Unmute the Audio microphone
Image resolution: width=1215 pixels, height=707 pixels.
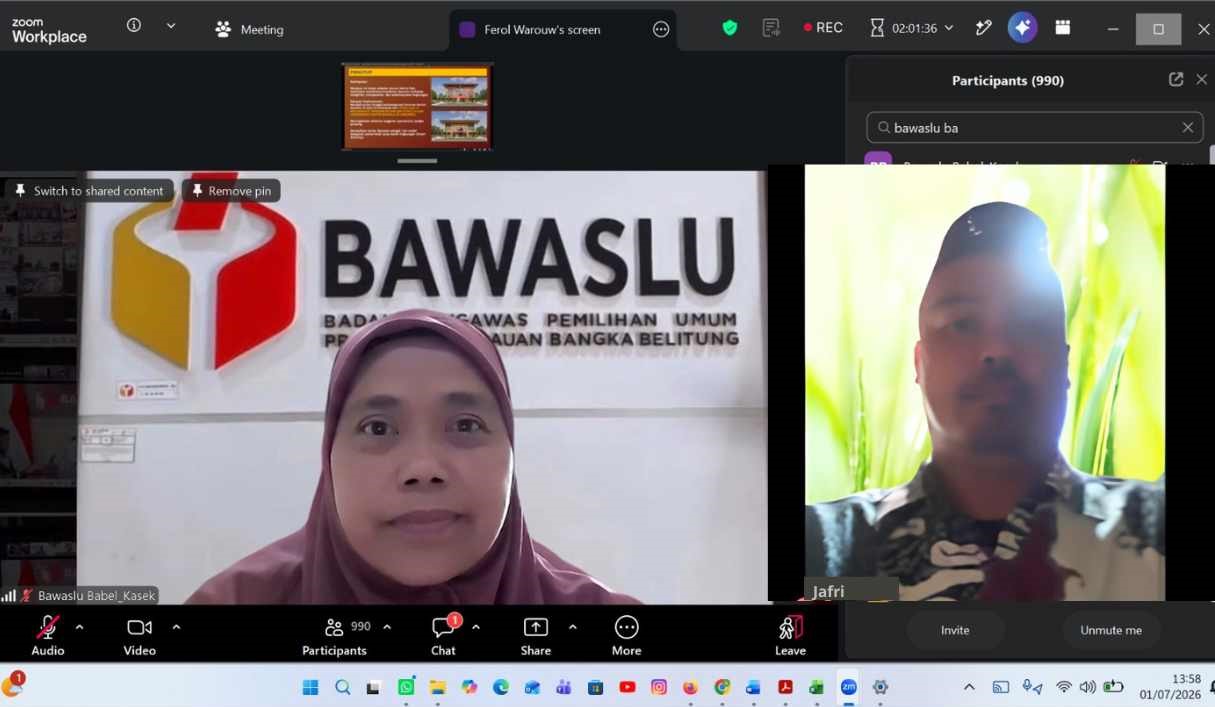pyautogui.click(x=47, y=635)
